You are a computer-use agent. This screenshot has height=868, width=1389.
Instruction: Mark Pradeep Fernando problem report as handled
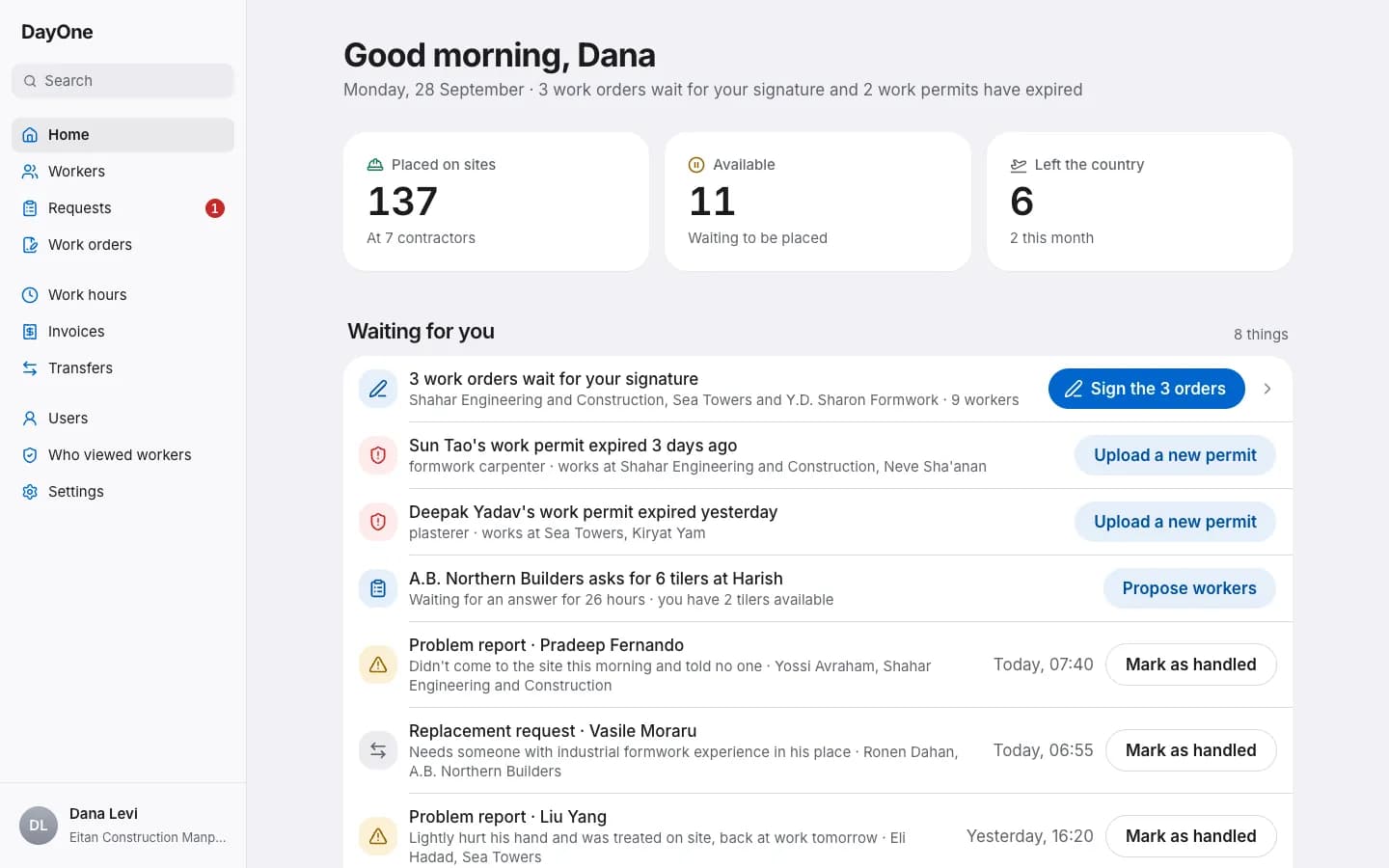1190,665
